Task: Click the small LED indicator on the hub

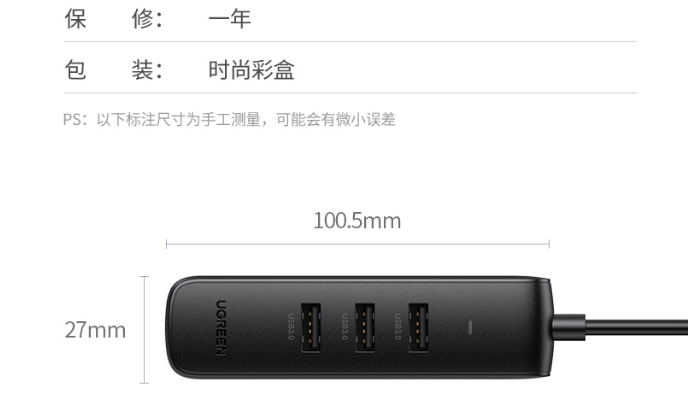Action: coord(470,328)
